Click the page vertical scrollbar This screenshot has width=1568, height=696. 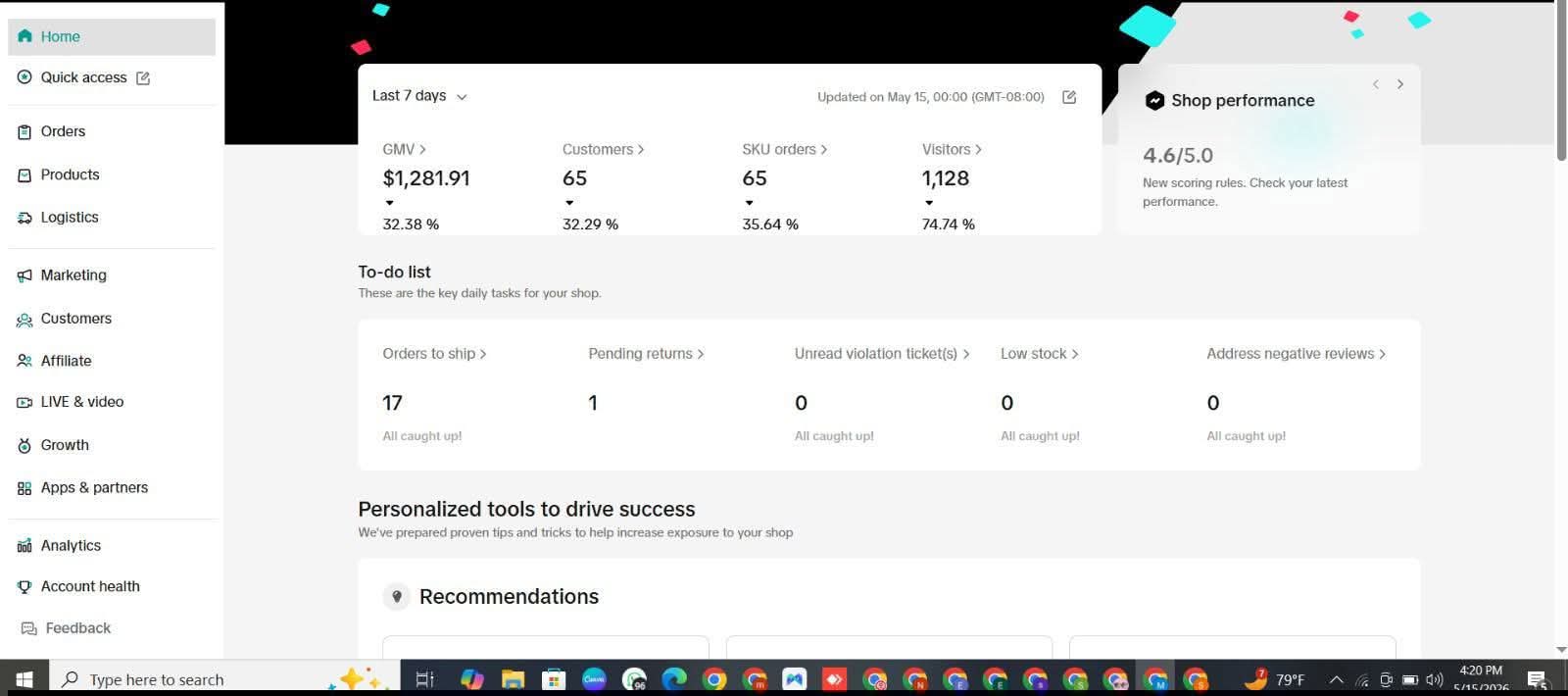pos(1561,83)
